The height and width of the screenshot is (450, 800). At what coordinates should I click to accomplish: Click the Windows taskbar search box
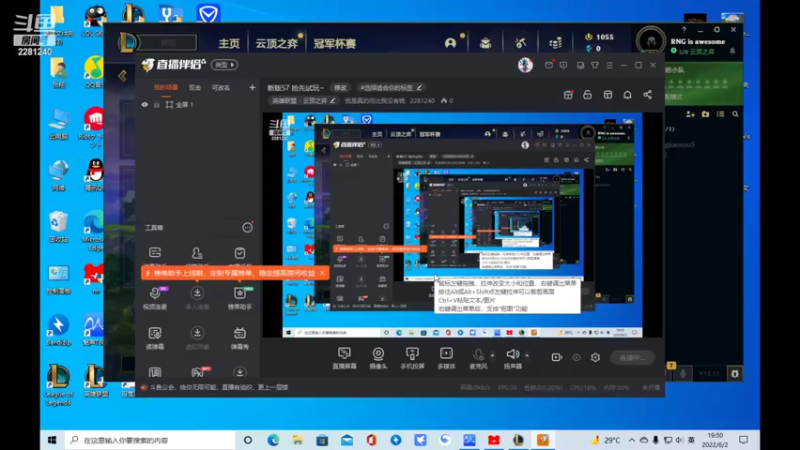pyautogui.click(x=151, y=440)
